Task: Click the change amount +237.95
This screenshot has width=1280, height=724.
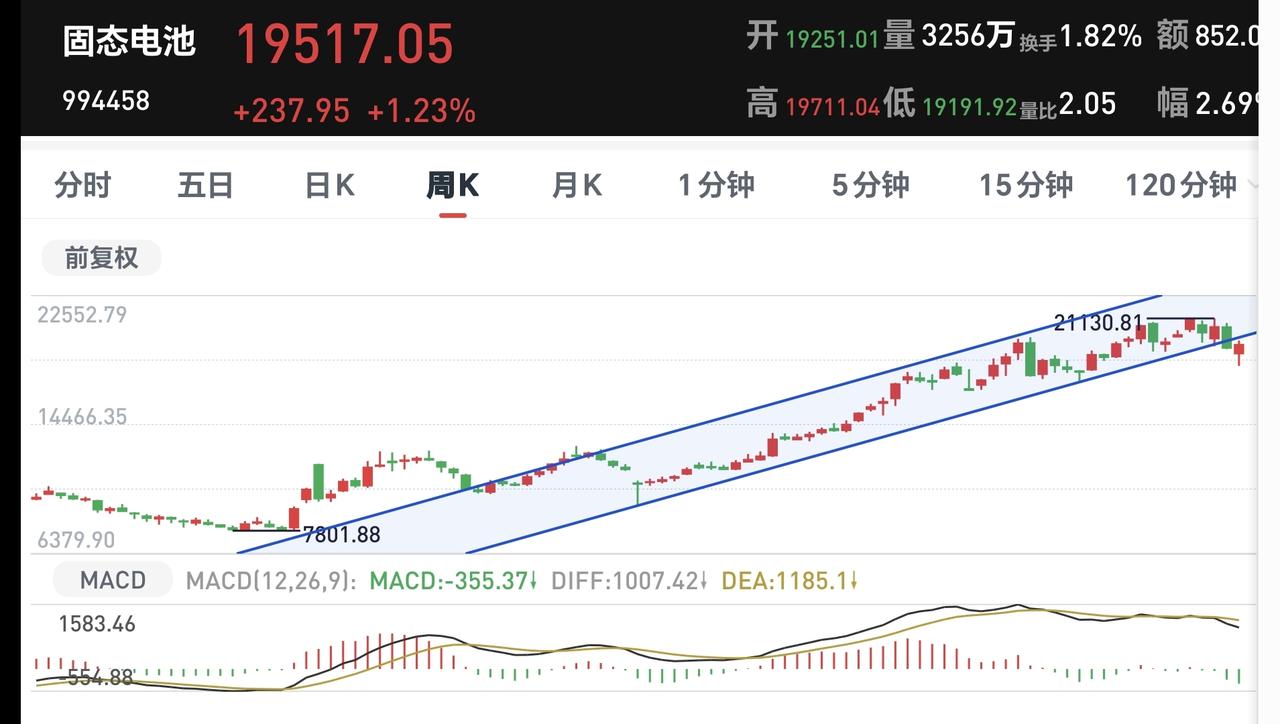Action: pyautogui.click(x=291, y=111)
